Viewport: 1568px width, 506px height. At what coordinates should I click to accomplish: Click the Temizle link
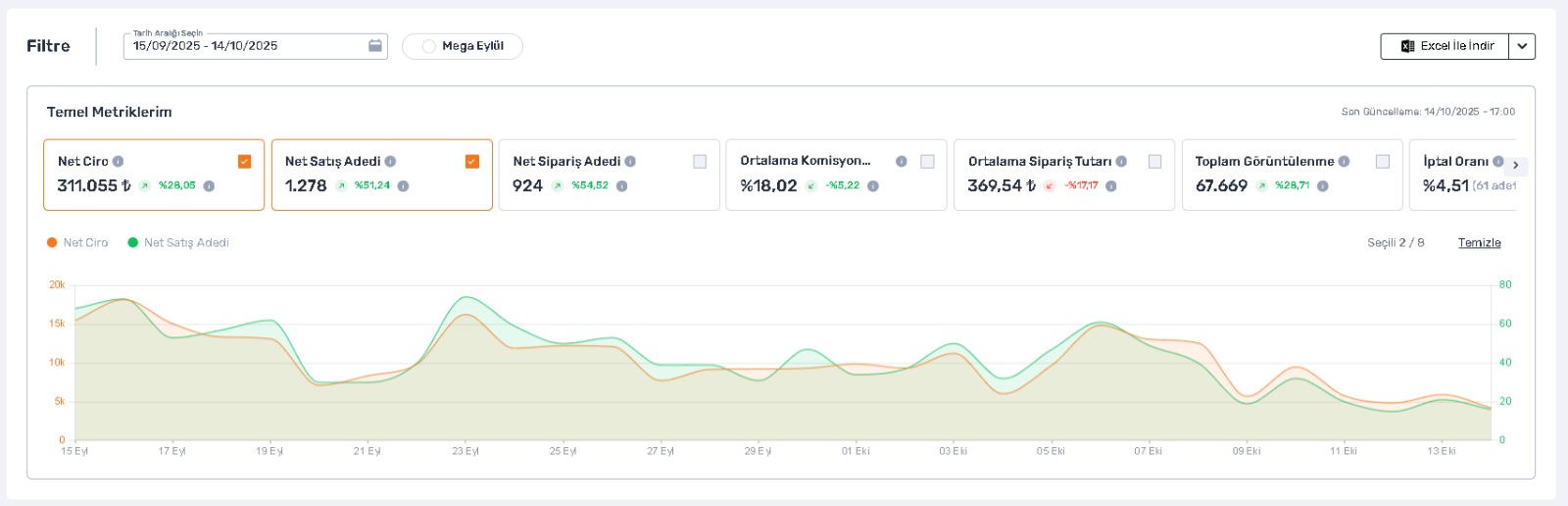[x=1479, y=242]
